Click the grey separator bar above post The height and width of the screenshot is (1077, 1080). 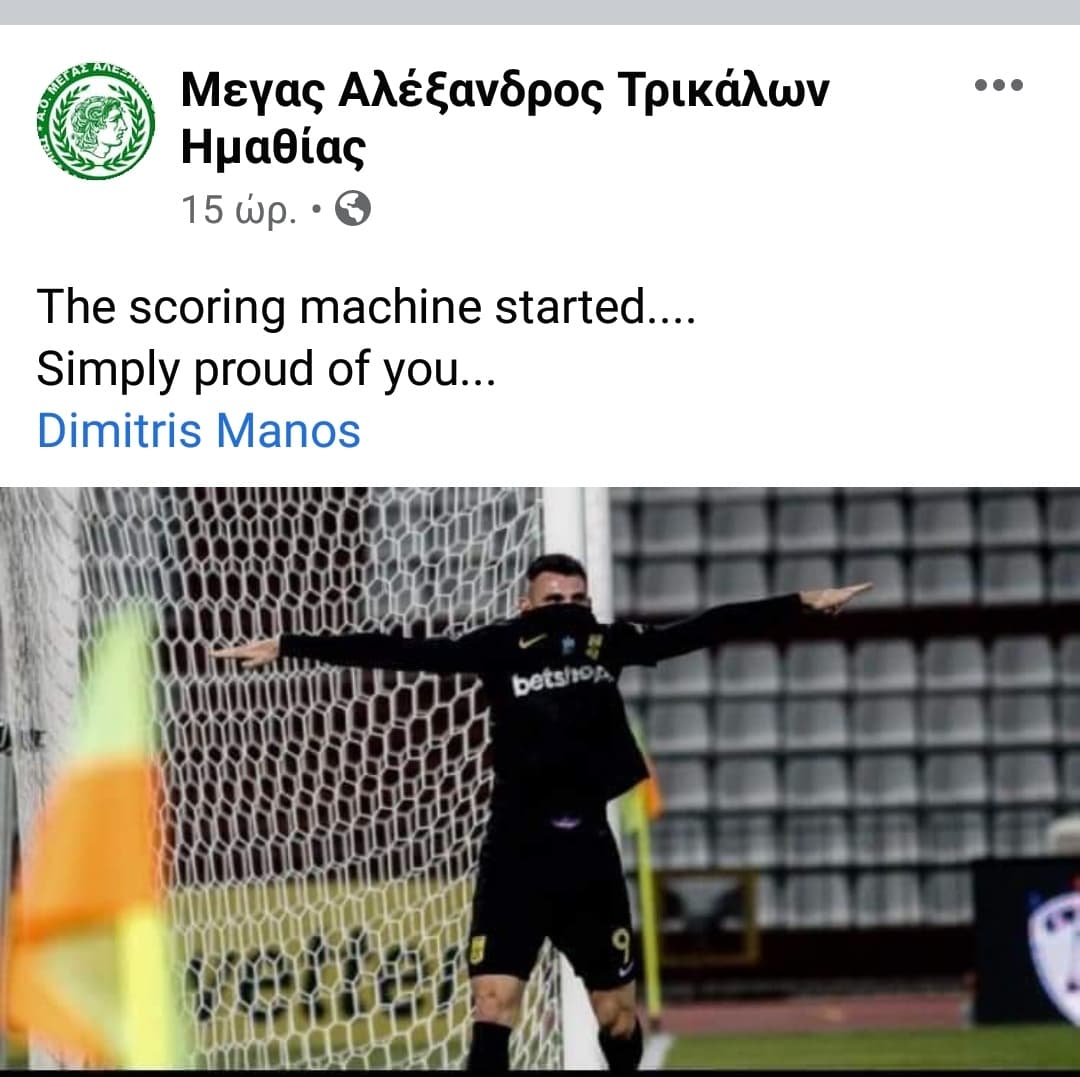point(540,12)
